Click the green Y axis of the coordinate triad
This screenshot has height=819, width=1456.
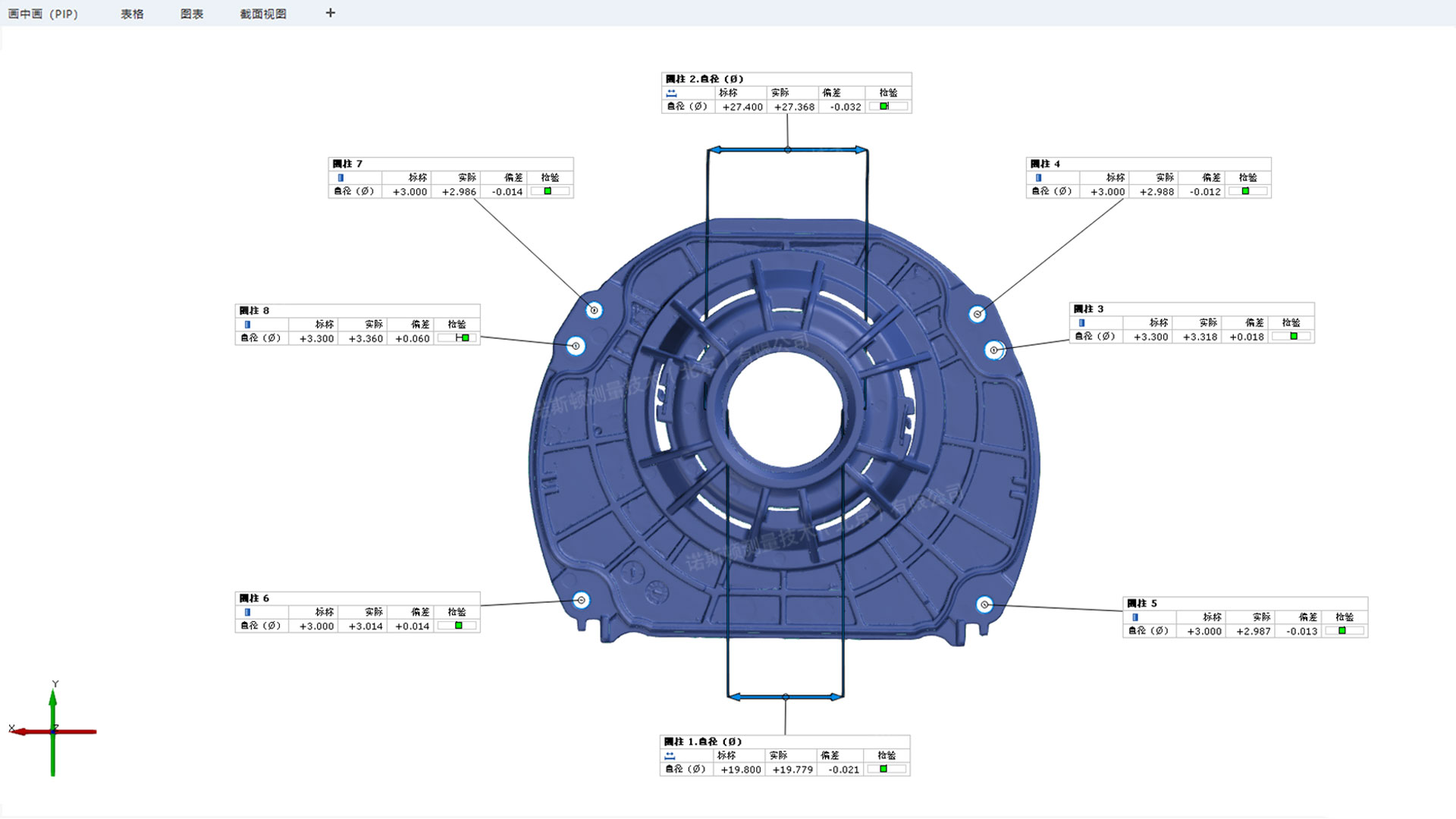coord(53,732)
